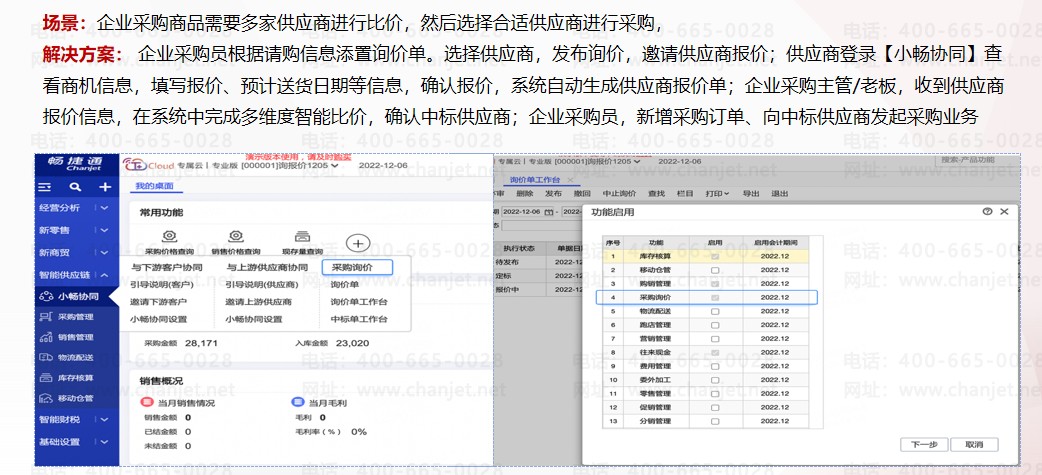
Task: Toggle the checked 库存核算 checkbox
Action: click(715, 256)
